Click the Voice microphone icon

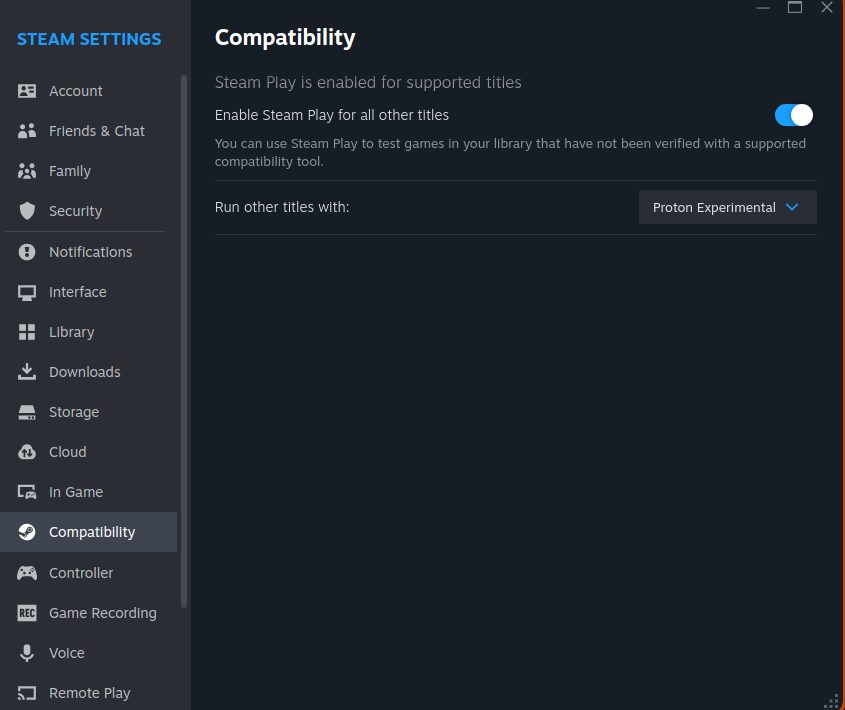[27, 653]
